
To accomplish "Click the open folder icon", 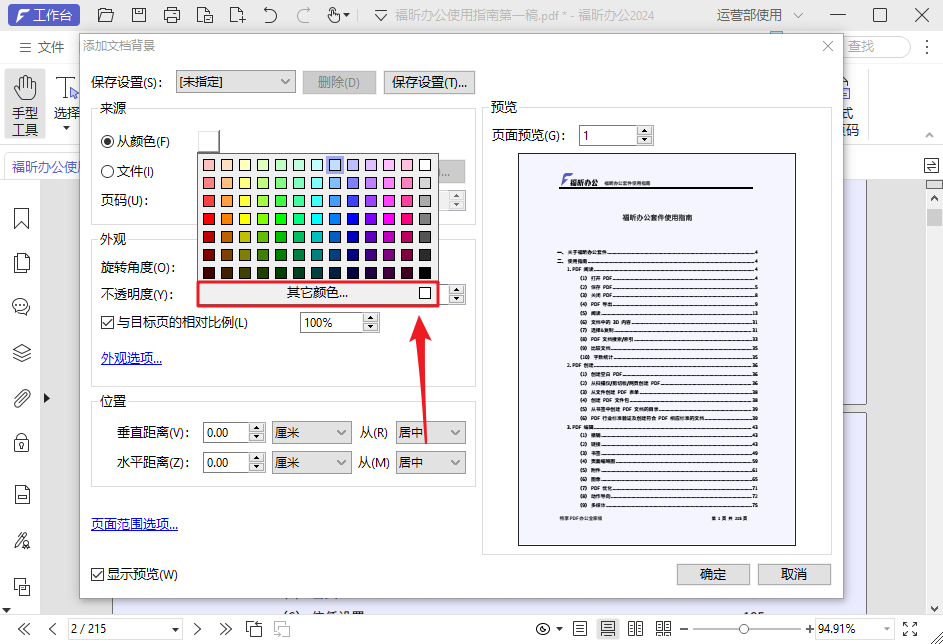I will 106,15.
